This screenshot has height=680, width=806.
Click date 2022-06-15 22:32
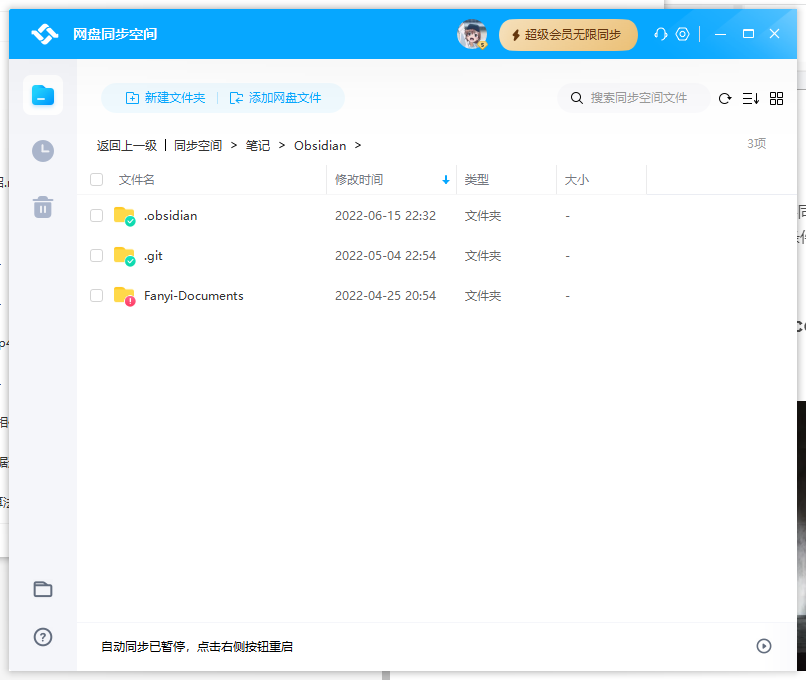[385, 215]
